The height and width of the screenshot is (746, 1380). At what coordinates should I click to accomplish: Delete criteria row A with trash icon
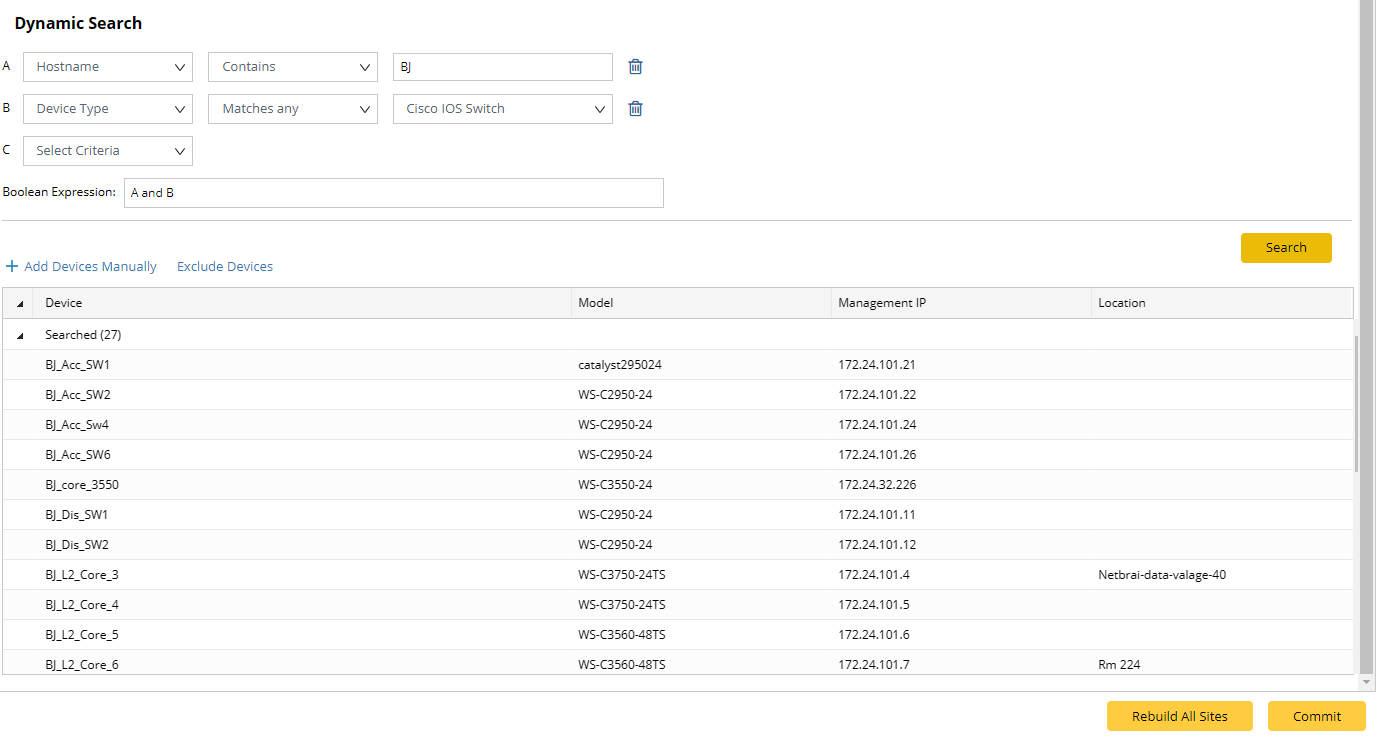click(x=635, y=67)
